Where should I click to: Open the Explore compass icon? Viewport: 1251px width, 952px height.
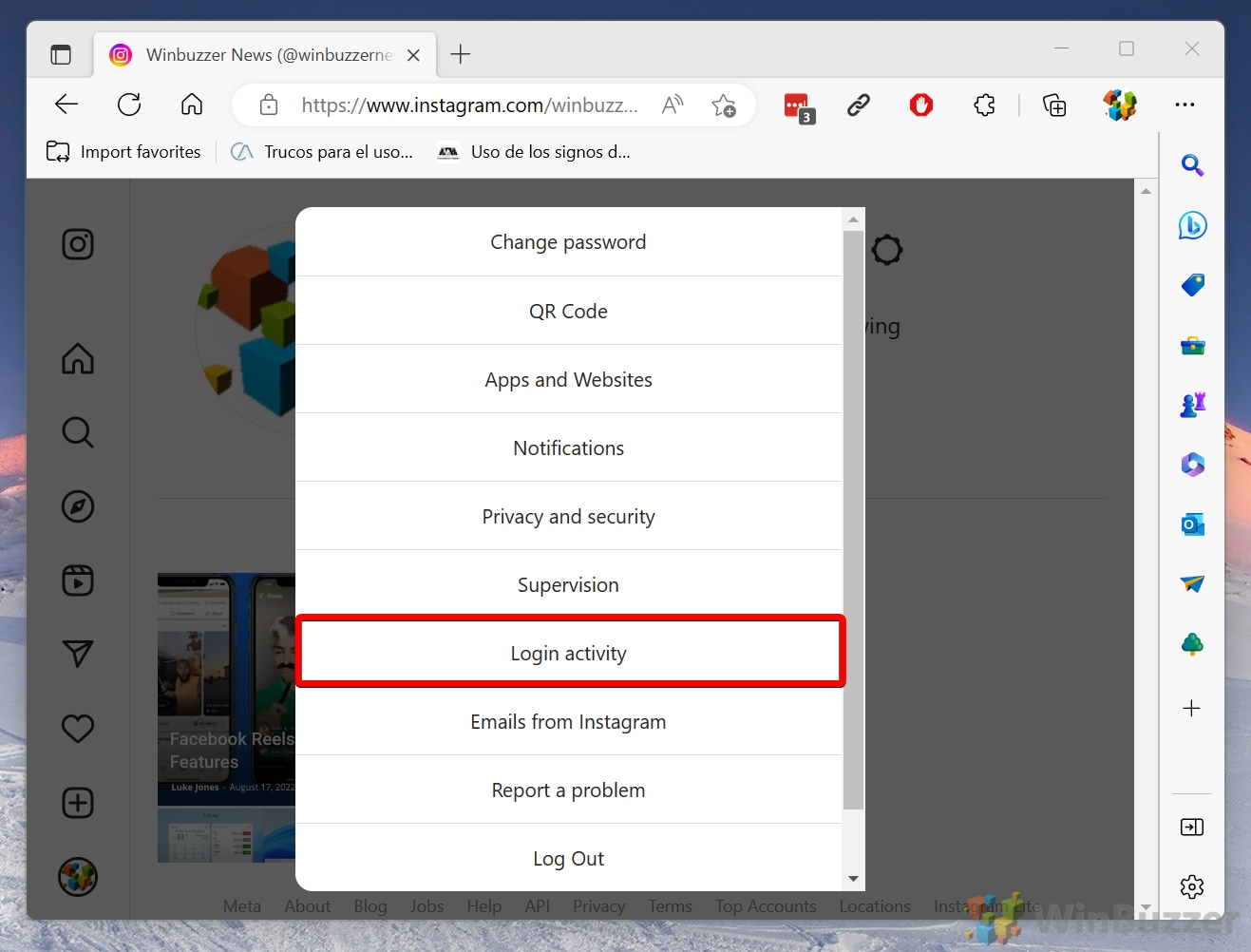pos(78,506)
